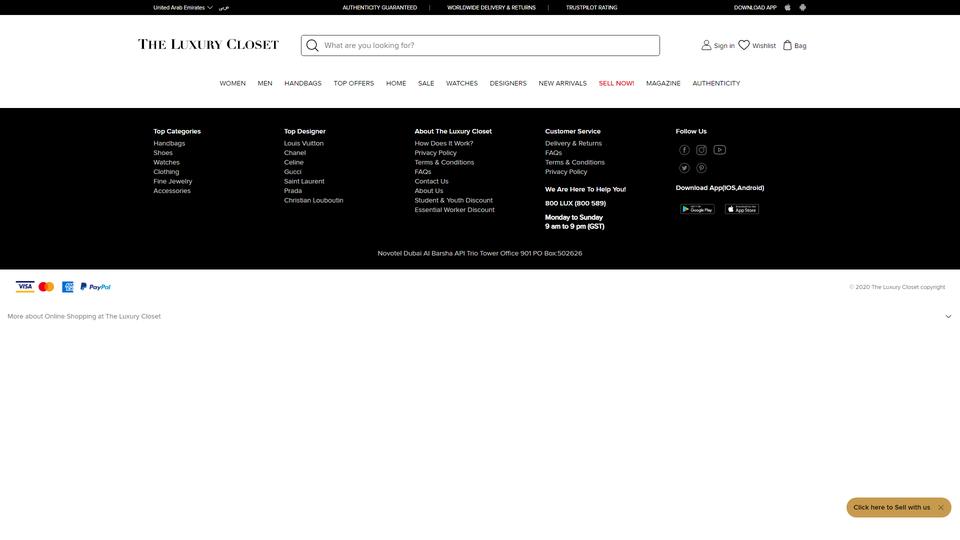Click DOWNLOAD APP text in top bar
960x540 pixels.
755,8
